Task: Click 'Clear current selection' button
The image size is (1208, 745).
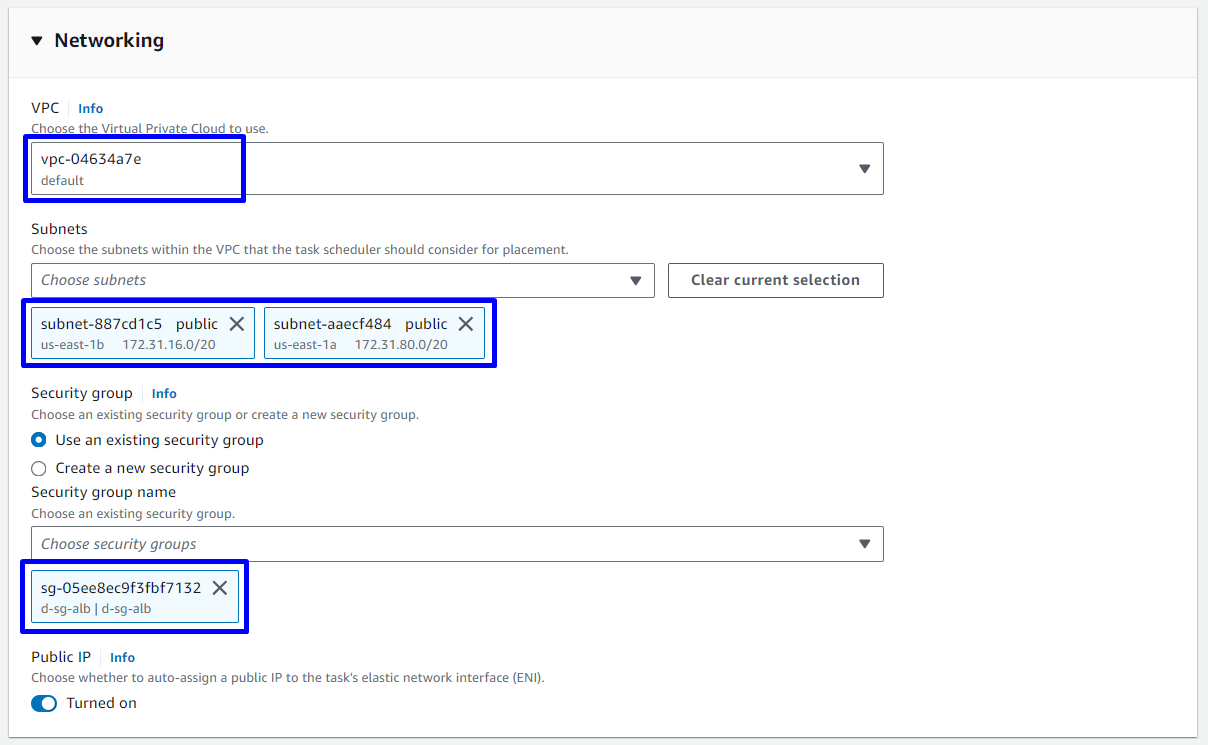Action: pos(775,281)
